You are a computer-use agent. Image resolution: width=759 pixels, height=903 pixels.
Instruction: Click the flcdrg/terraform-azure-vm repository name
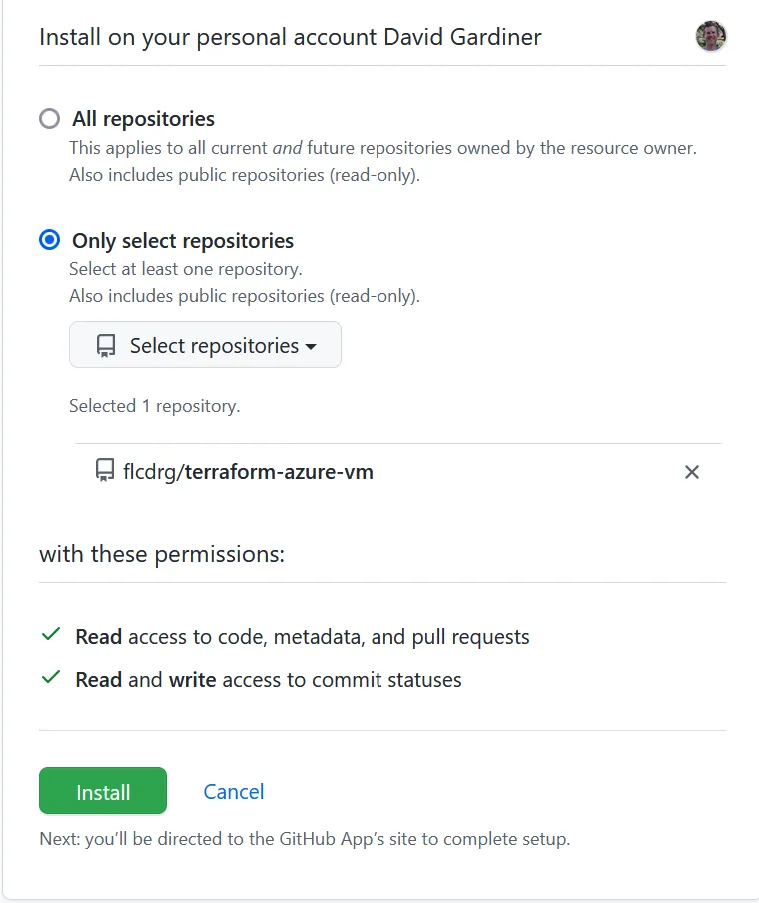[x=248, y=471]
